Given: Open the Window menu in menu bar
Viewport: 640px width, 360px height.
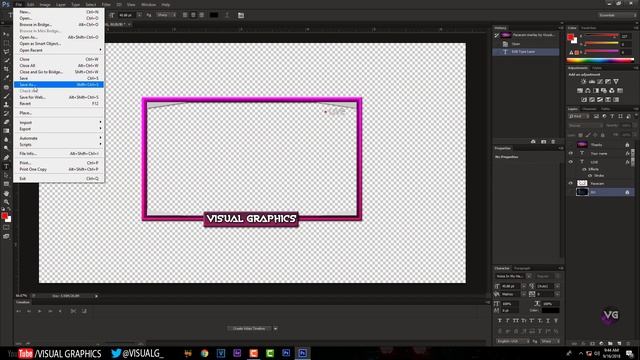Looking at the screenshot, I should pos(148,4).
